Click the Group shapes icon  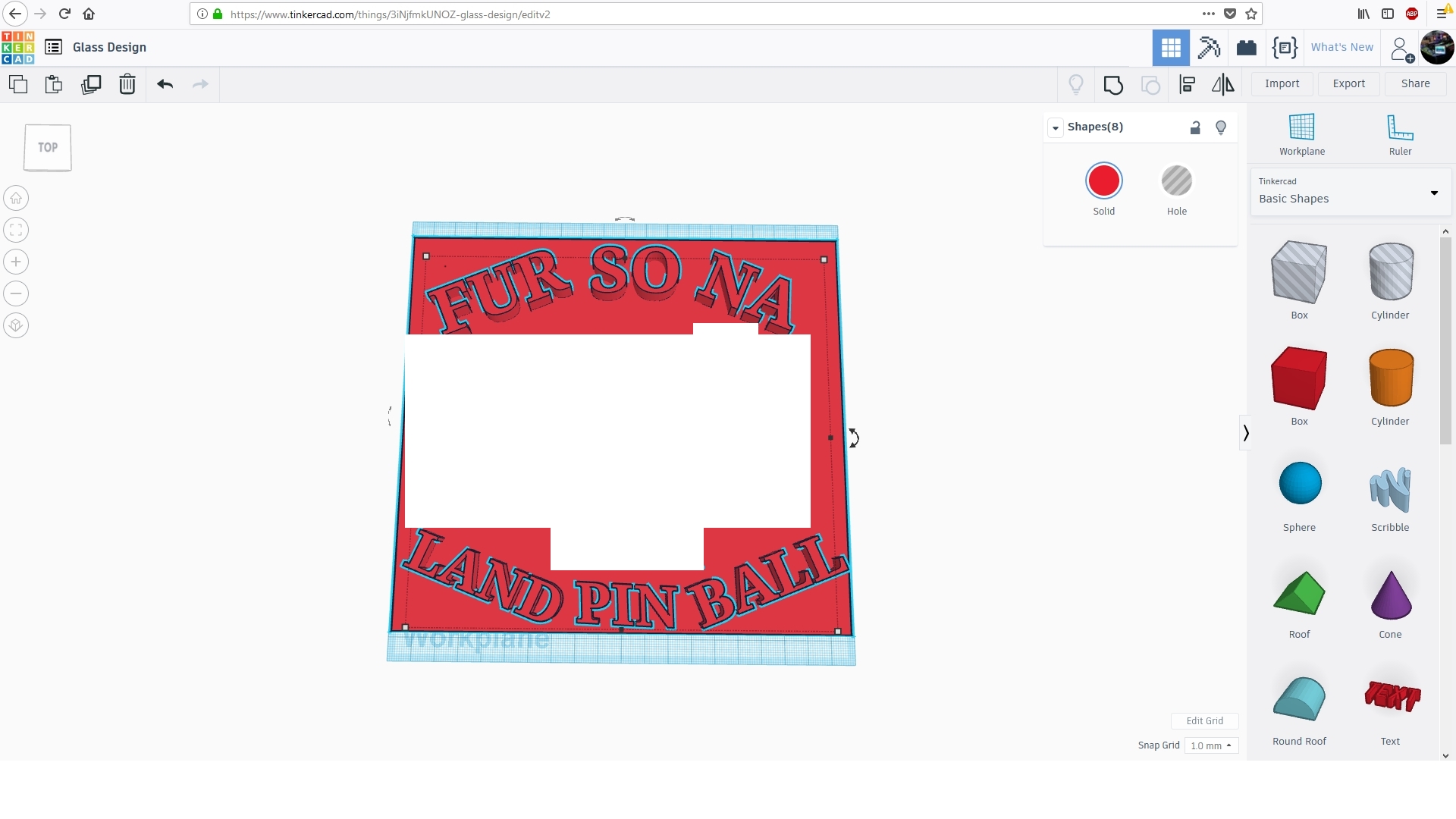(x=1113, y=84)
